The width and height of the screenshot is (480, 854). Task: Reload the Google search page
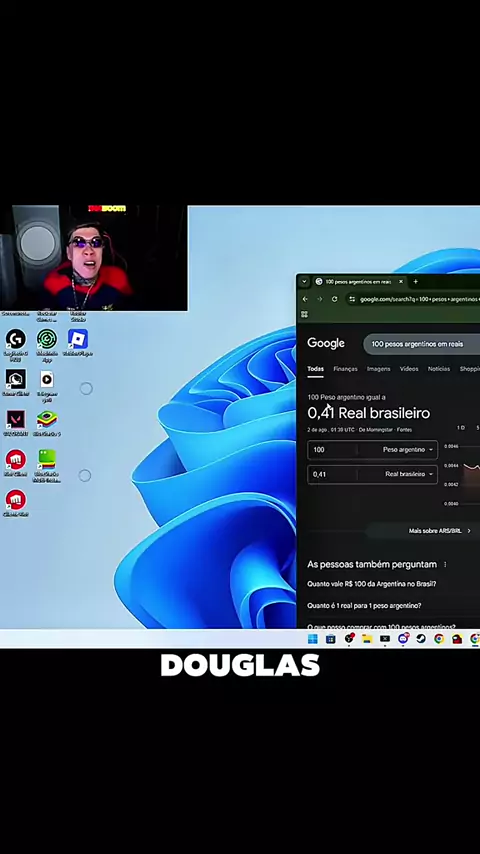pyautogui.click(x=335, y=299)
